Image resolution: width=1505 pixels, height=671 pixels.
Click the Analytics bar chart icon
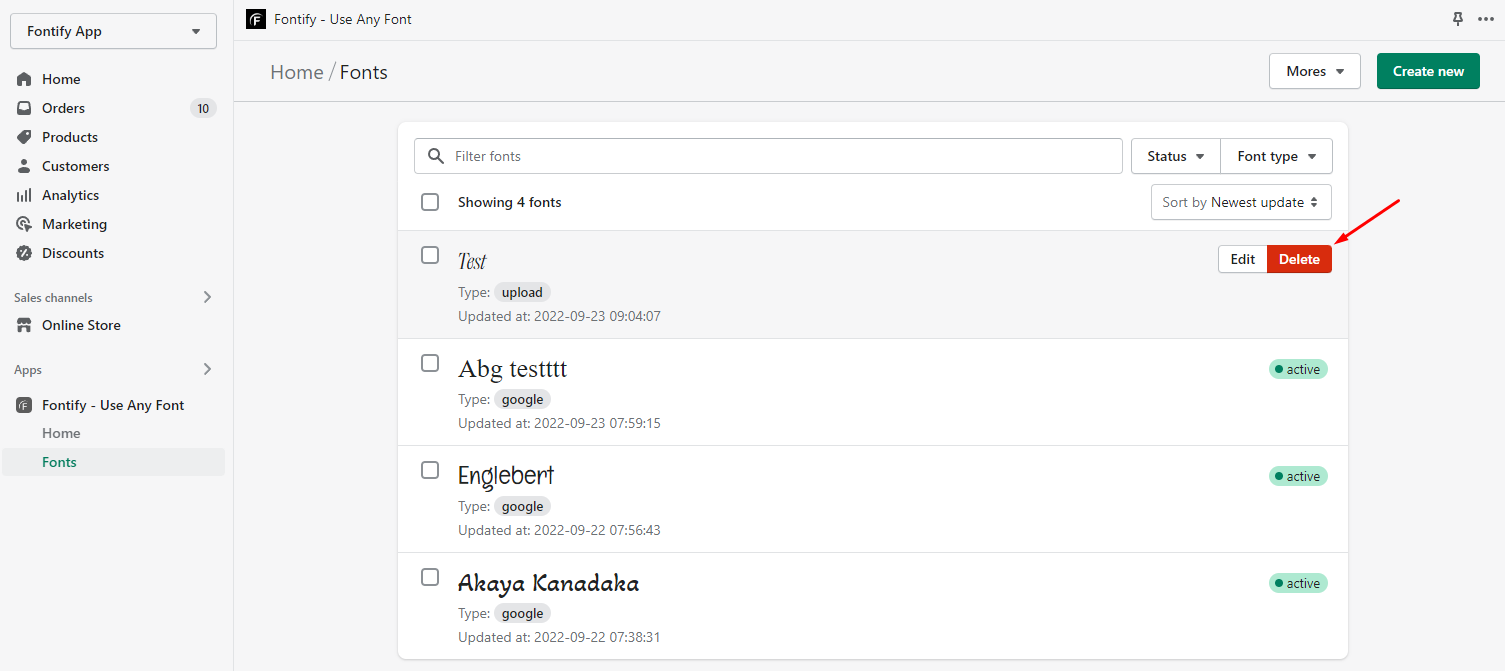coord(24,195)
